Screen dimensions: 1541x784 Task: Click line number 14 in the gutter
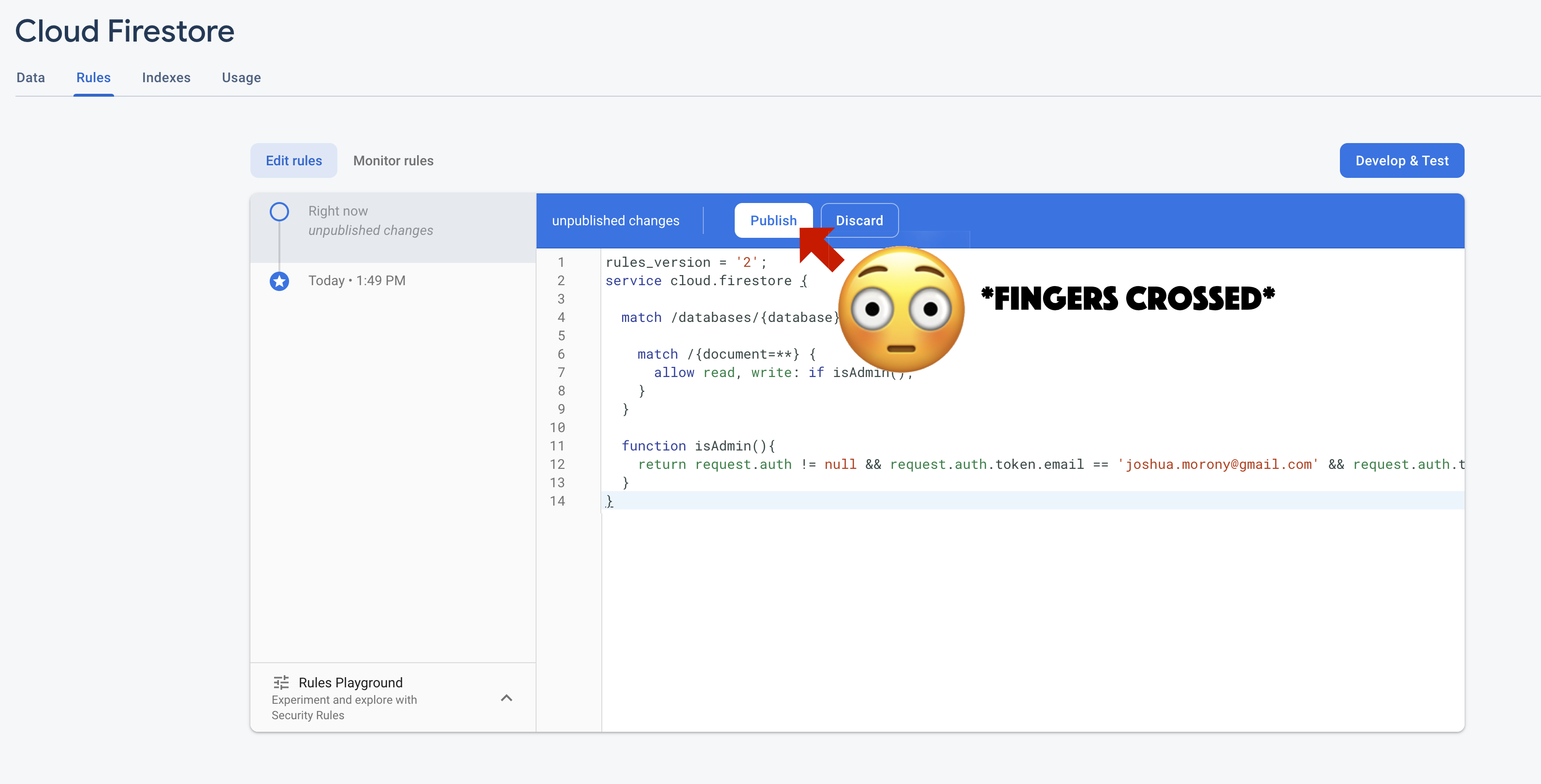557,501
